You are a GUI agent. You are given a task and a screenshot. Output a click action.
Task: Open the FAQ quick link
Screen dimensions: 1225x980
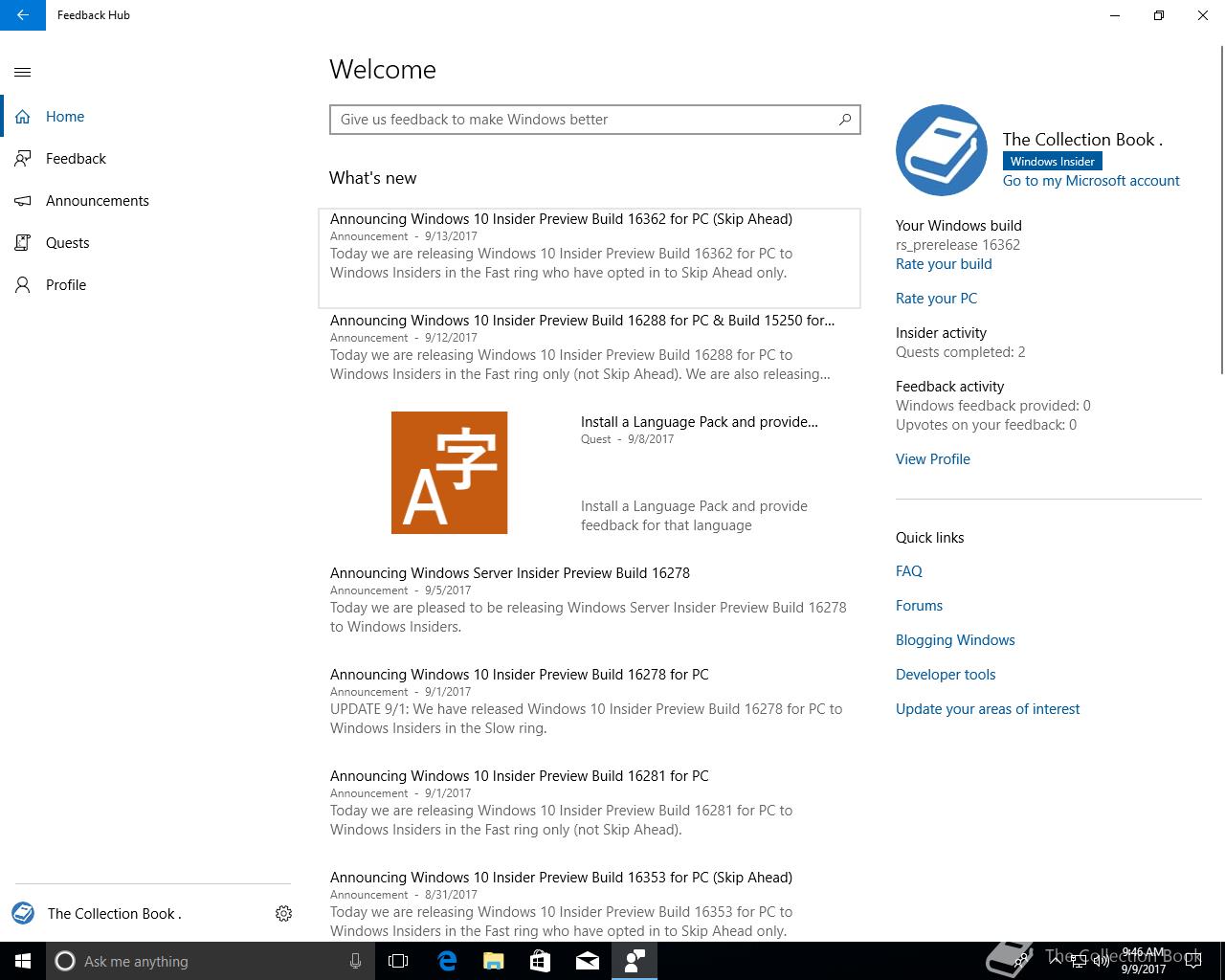pyautogui.click(x=909, y=571)
